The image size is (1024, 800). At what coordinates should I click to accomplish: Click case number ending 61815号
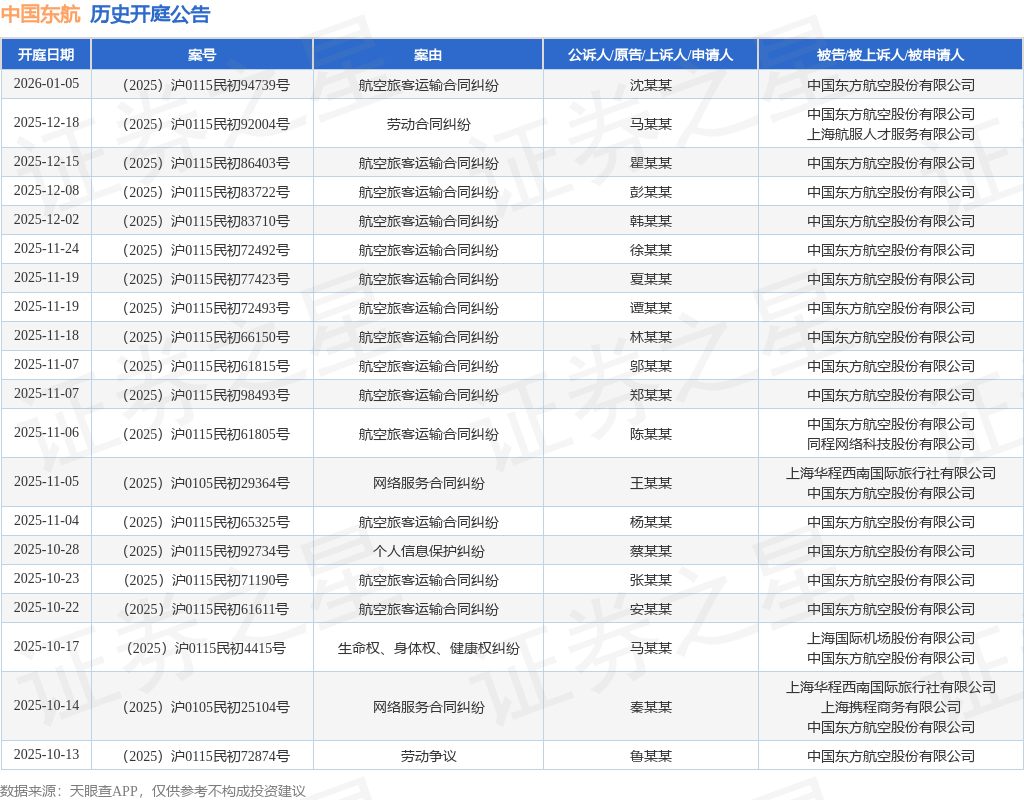point(206,366)
